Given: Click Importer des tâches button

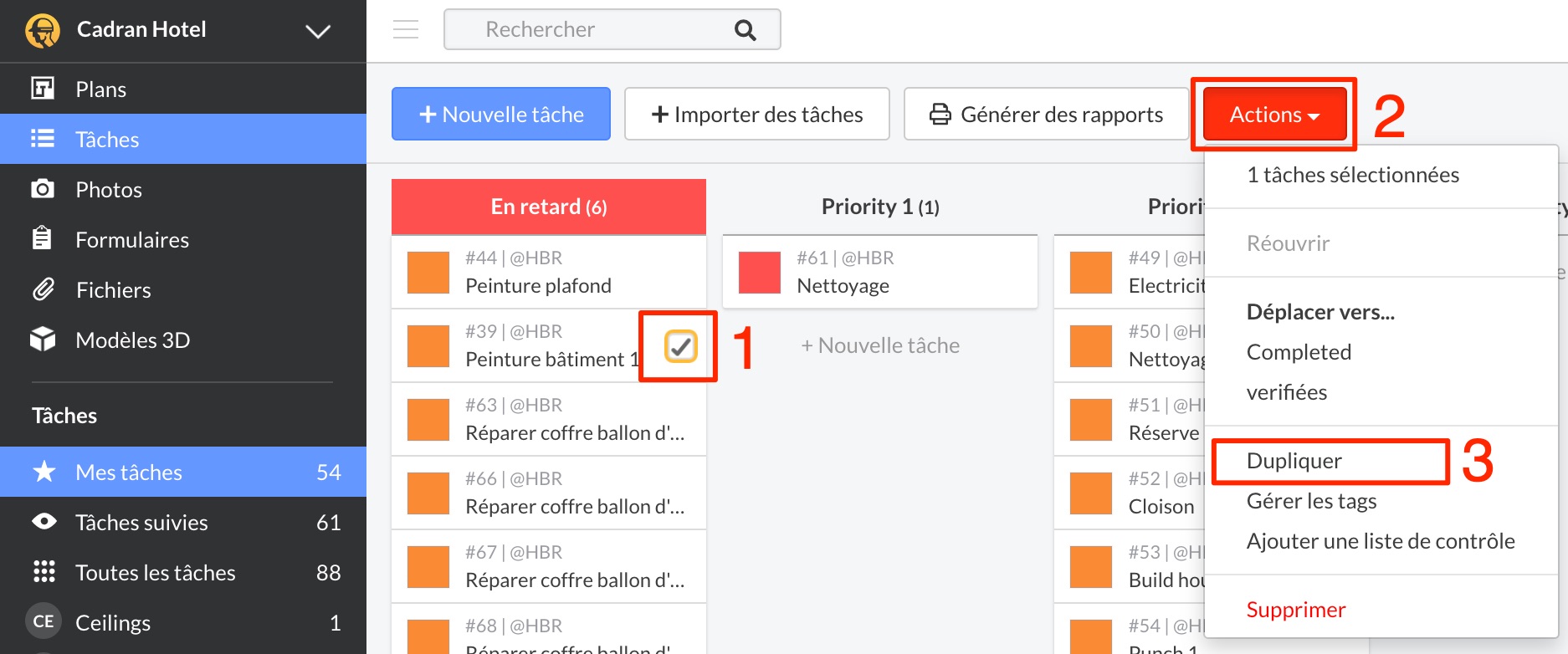Looking at the screenshot, I should point(756,115).
